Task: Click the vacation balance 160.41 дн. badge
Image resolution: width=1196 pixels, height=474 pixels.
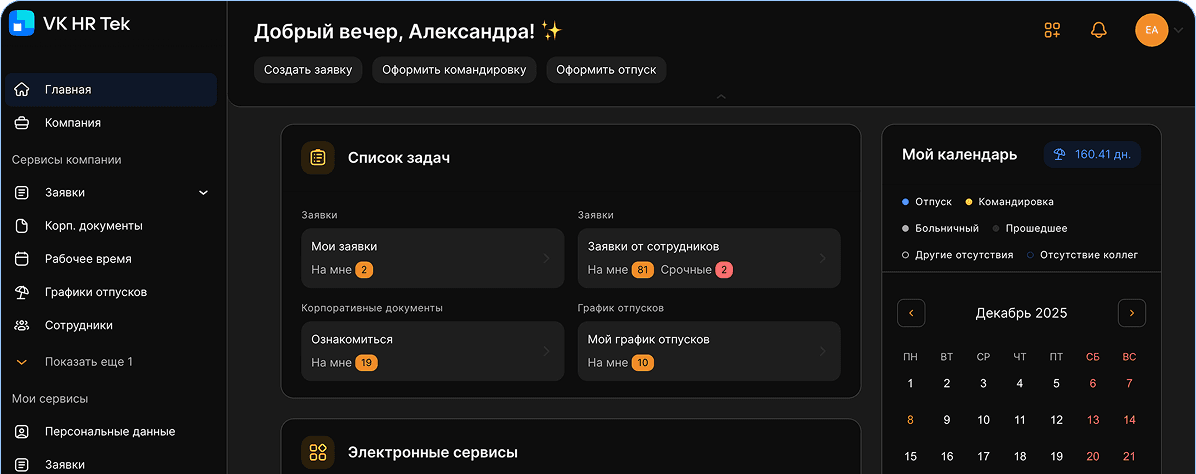Action: click(1092, 155)
